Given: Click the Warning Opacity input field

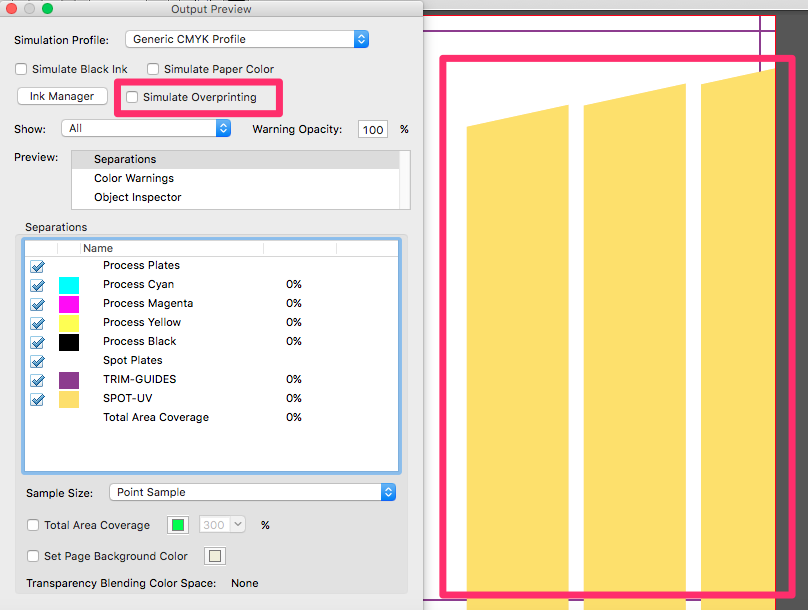Looking at the screenshot, I should (x=372, y=128).
